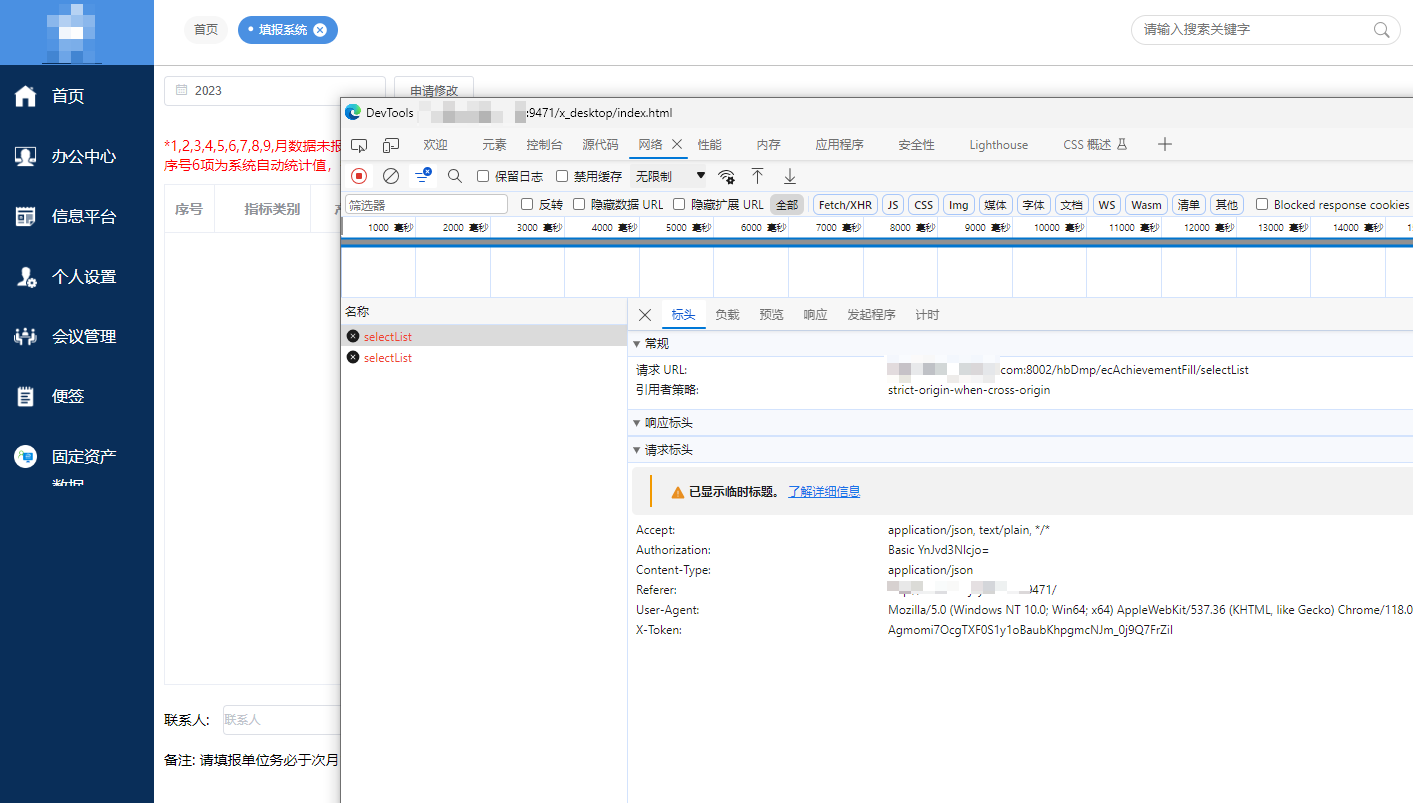Click the 了解详细信息 link
This screenshot has width=1413, height=803.
coord(824,492)
